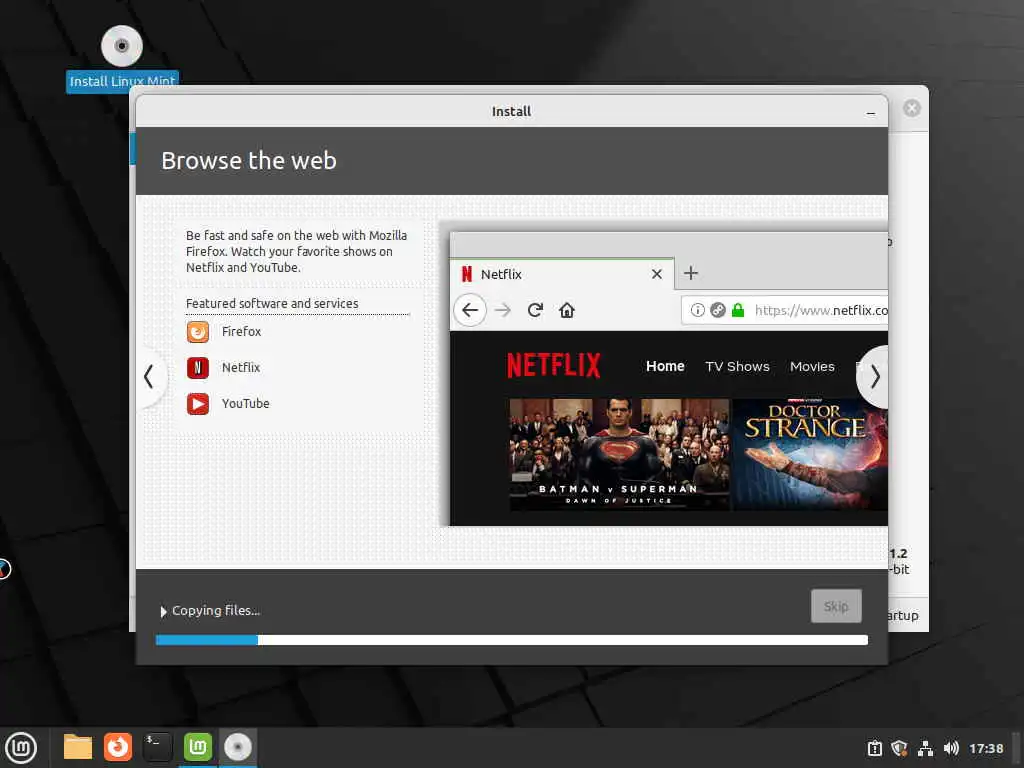Click the YouTube icon in featured software
Viewport: 1024px width, 768px height.
coord(198,404)
